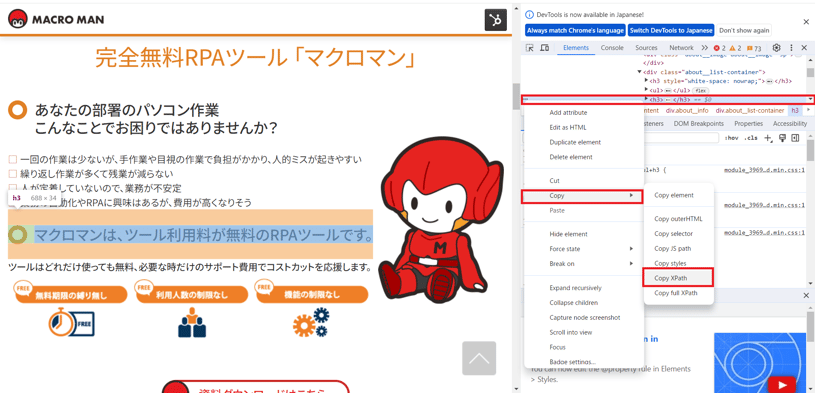Open the Copy submenu item

click(582, 196)
